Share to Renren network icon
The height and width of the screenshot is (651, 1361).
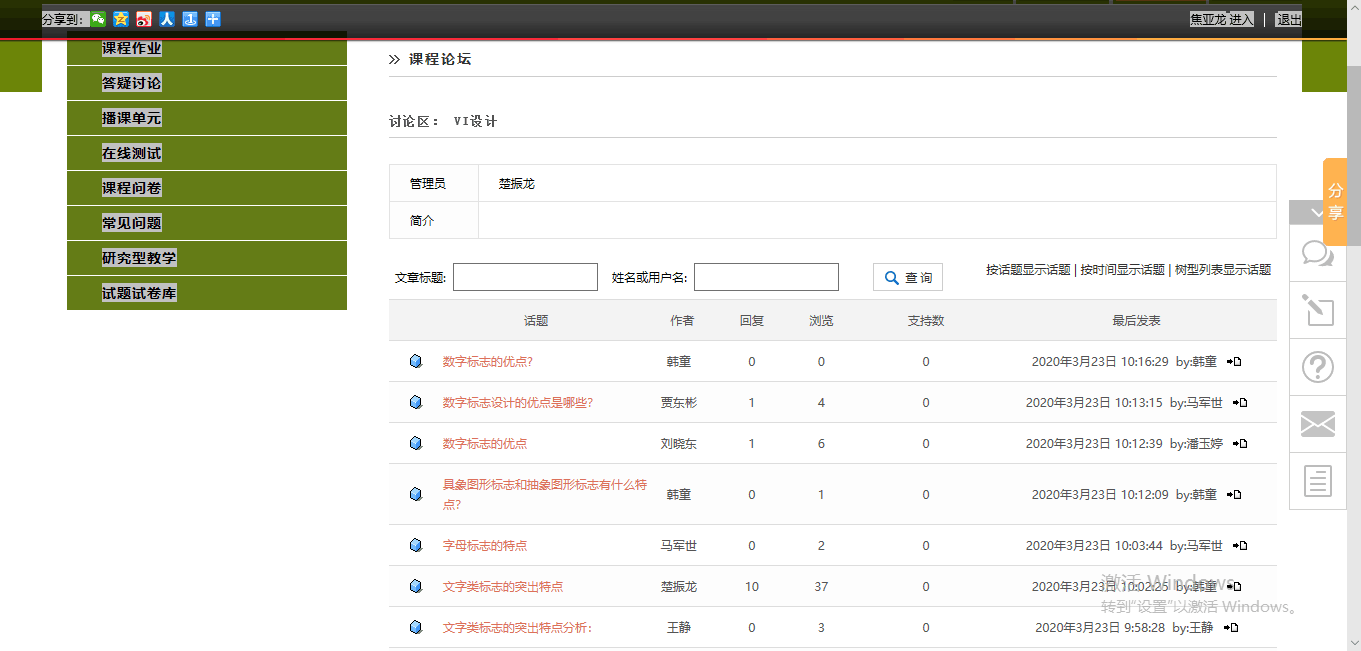167,19
